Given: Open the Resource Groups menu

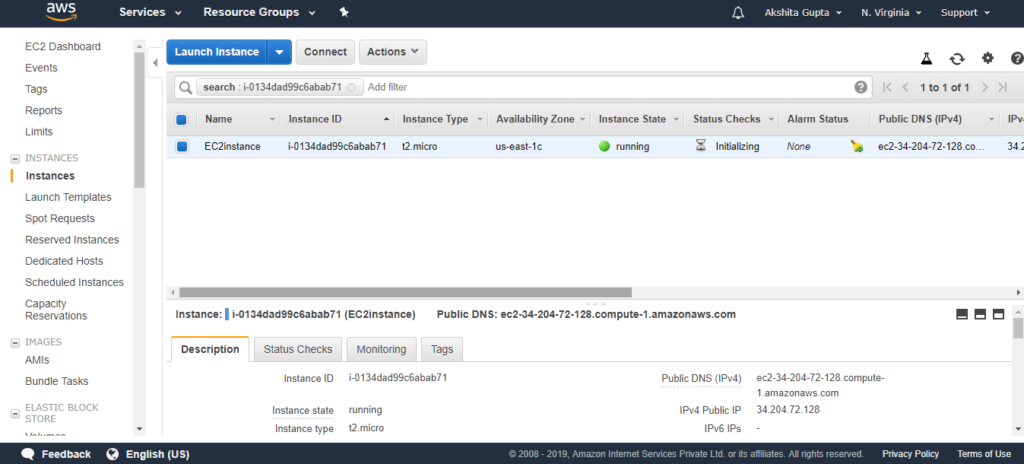Looking at the screenshot, I should tap(259, 12).
